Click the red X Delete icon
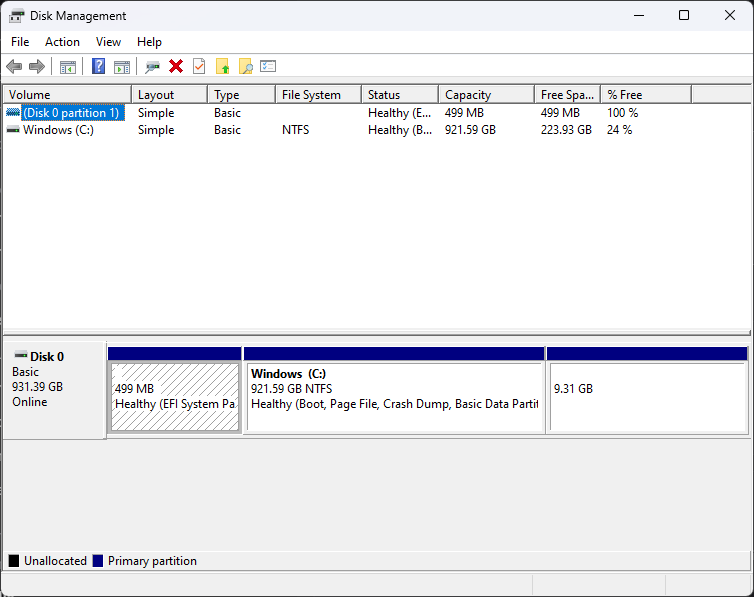This screenshot has height=597, width=754. (176, 66)
